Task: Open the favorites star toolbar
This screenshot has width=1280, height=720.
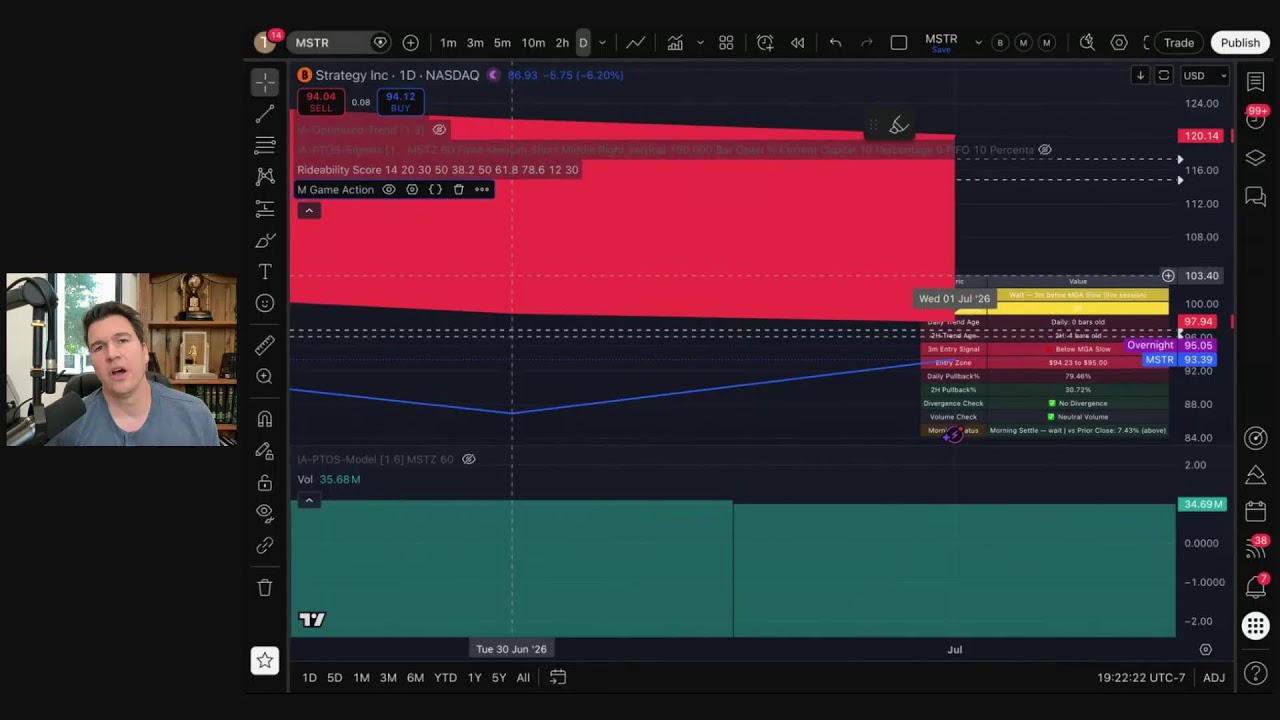Action: click(265, 660)
